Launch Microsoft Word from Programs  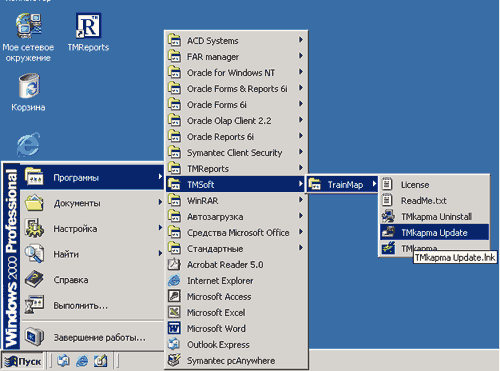coord(236,328)
